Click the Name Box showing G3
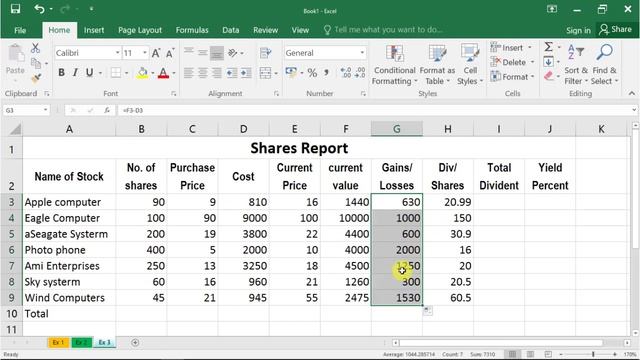Screen dimensions: 640x360 [x=26, y=110]
